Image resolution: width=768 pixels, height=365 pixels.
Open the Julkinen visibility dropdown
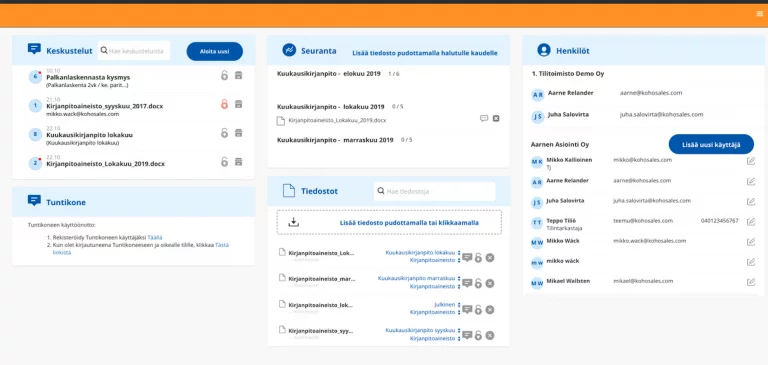click(x=447, y=304)
